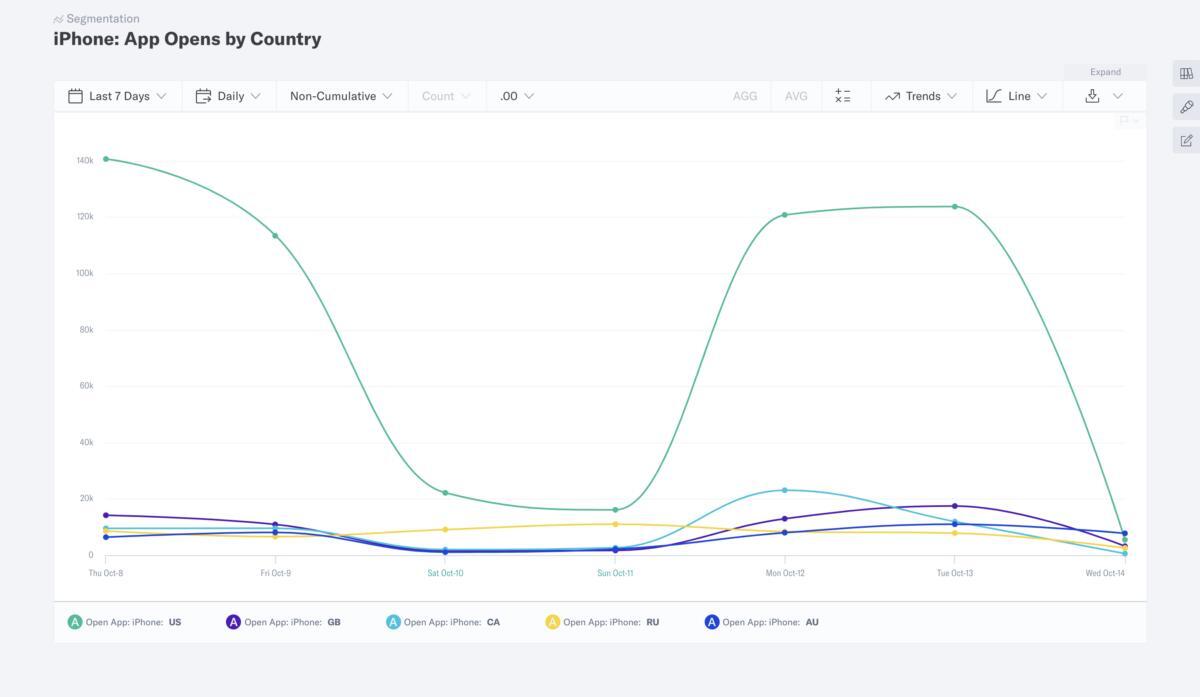Click the US data point on Mon Oct-12

click(785, 215)
